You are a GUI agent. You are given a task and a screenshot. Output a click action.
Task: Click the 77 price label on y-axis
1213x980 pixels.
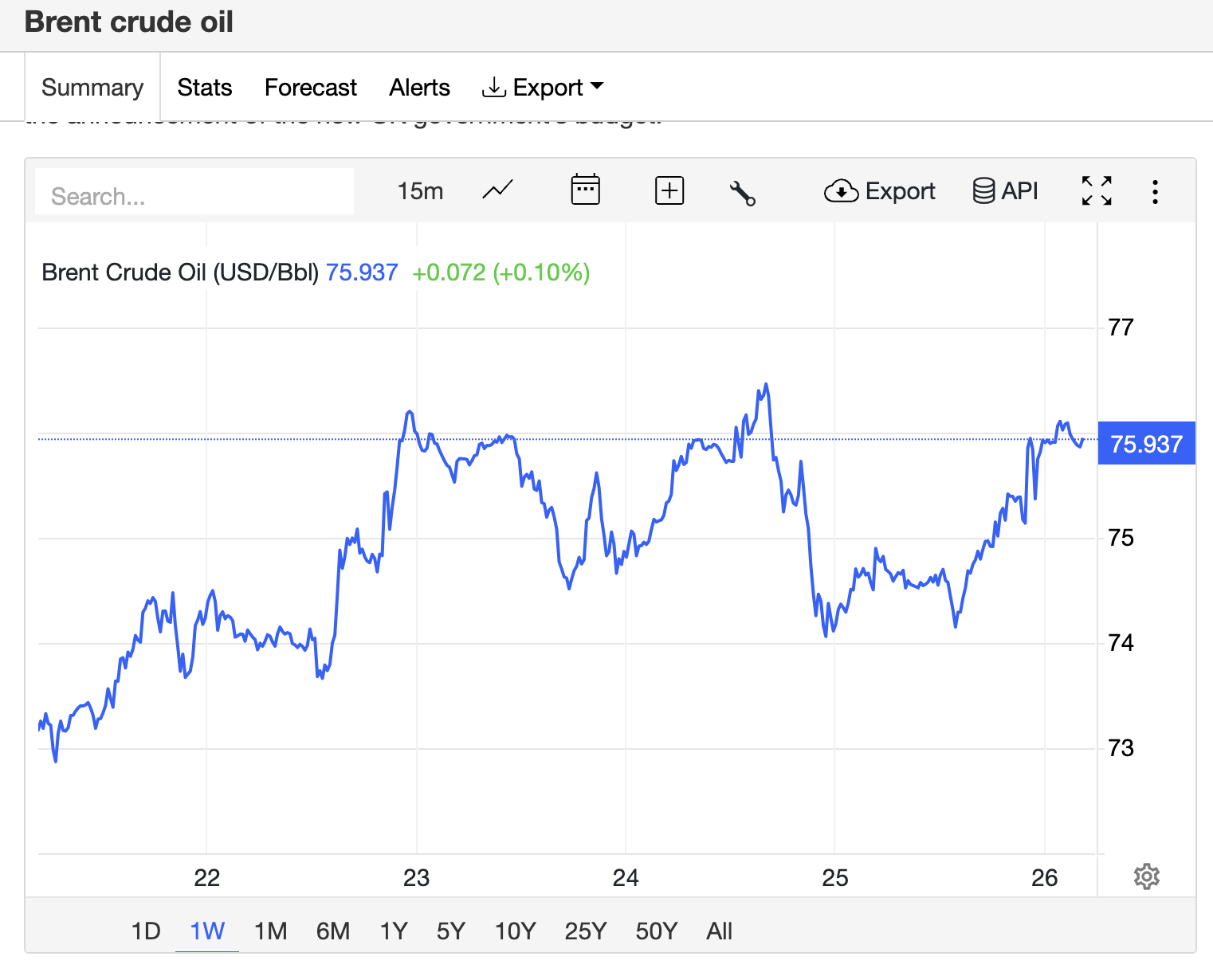tap(1121, 327)
